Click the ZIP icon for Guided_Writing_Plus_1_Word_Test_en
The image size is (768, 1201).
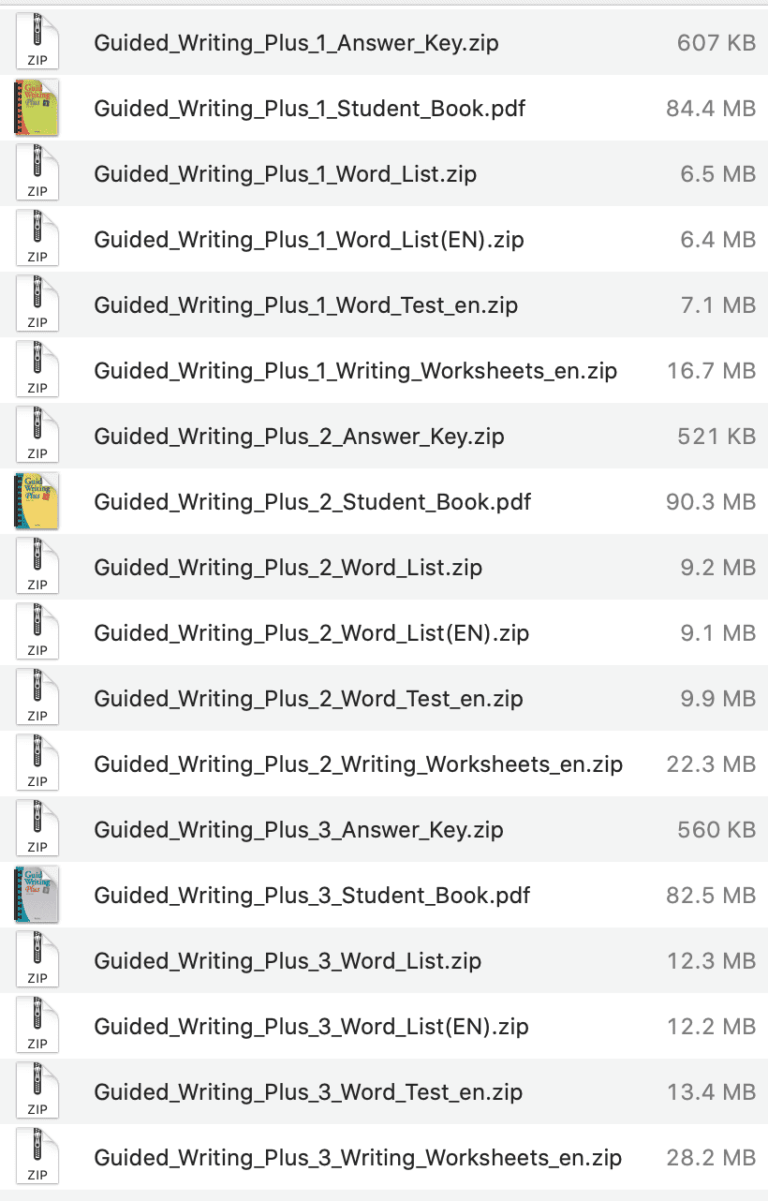[36, 304]
